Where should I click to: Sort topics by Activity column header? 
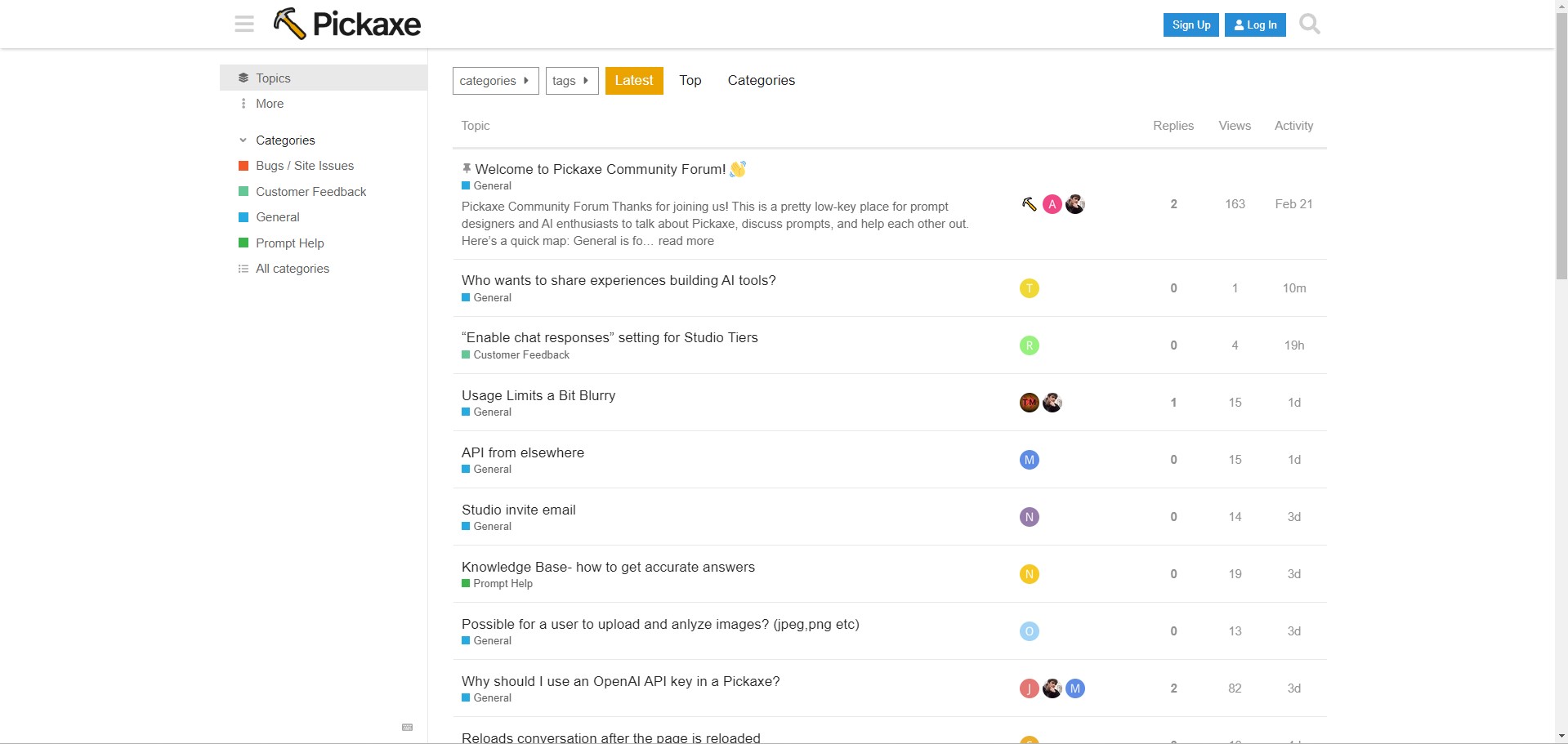[1294, 126]
